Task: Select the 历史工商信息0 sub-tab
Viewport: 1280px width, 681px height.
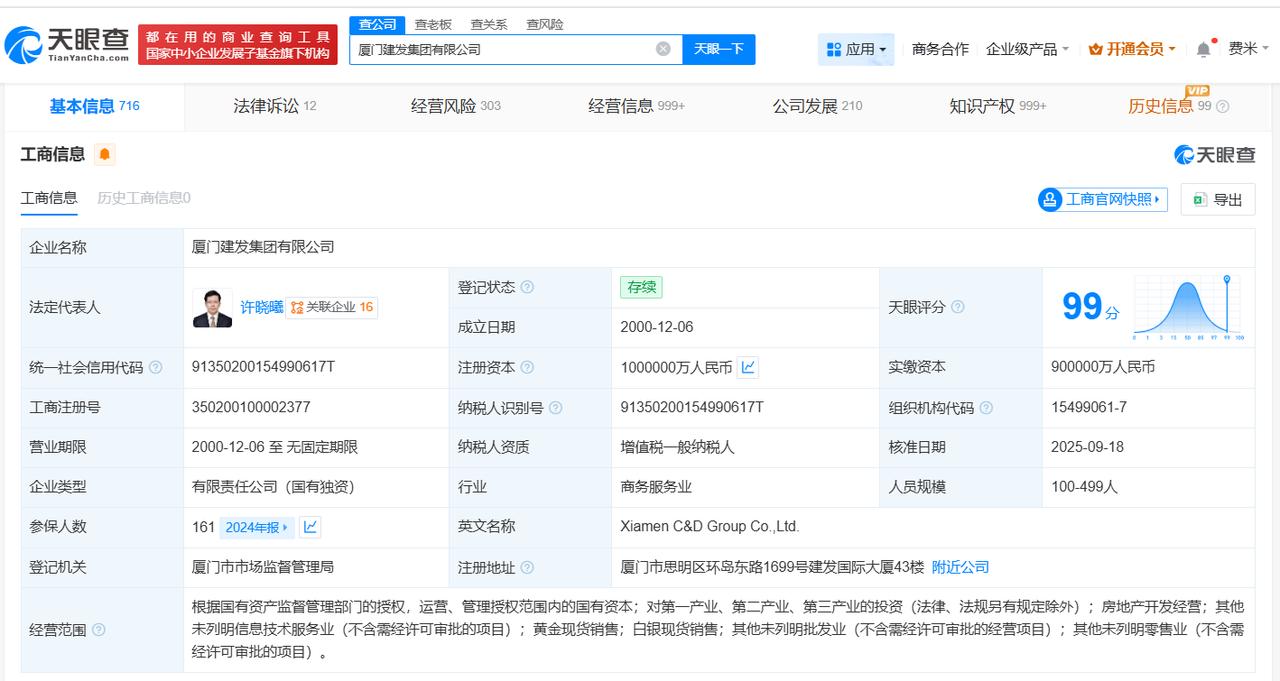Action: [144, 198]
